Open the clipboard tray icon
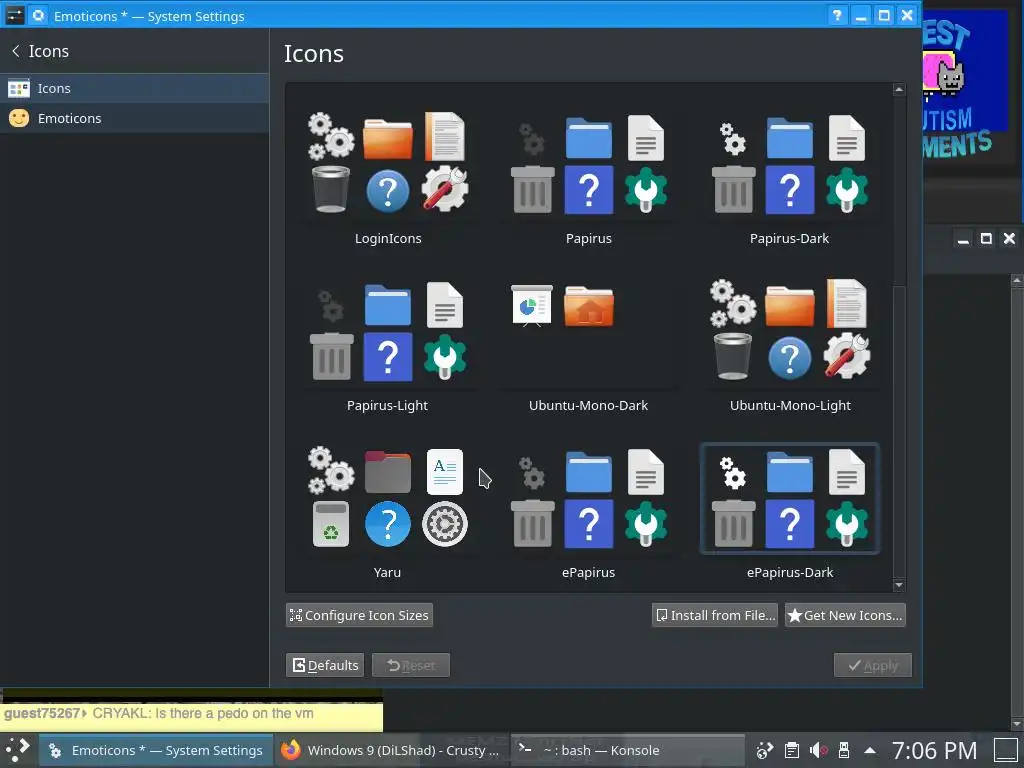The width and height of the screenshot is (1024, 768). point(792,750)
